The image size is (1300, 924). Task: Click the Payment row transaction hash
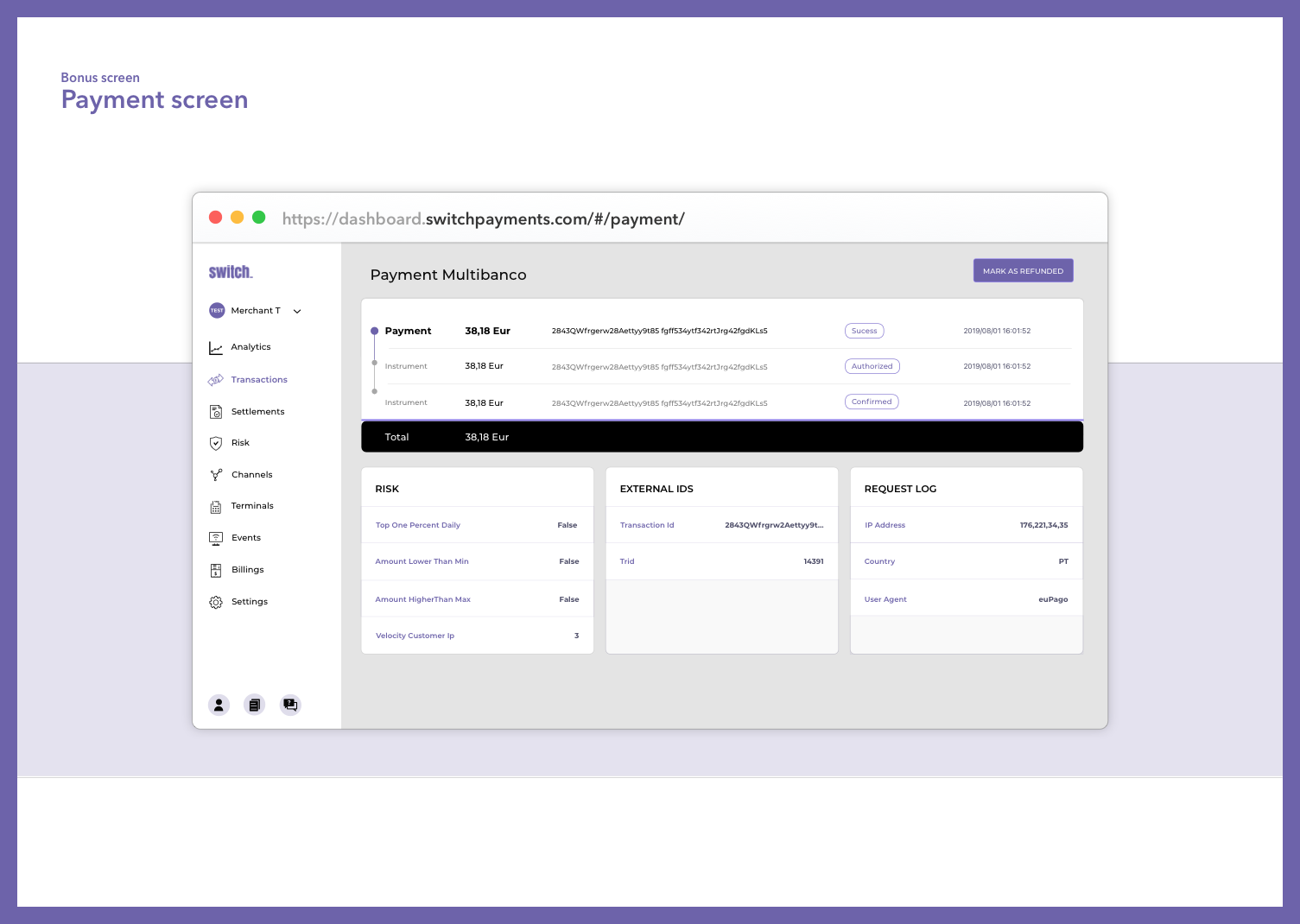point(660,331)
